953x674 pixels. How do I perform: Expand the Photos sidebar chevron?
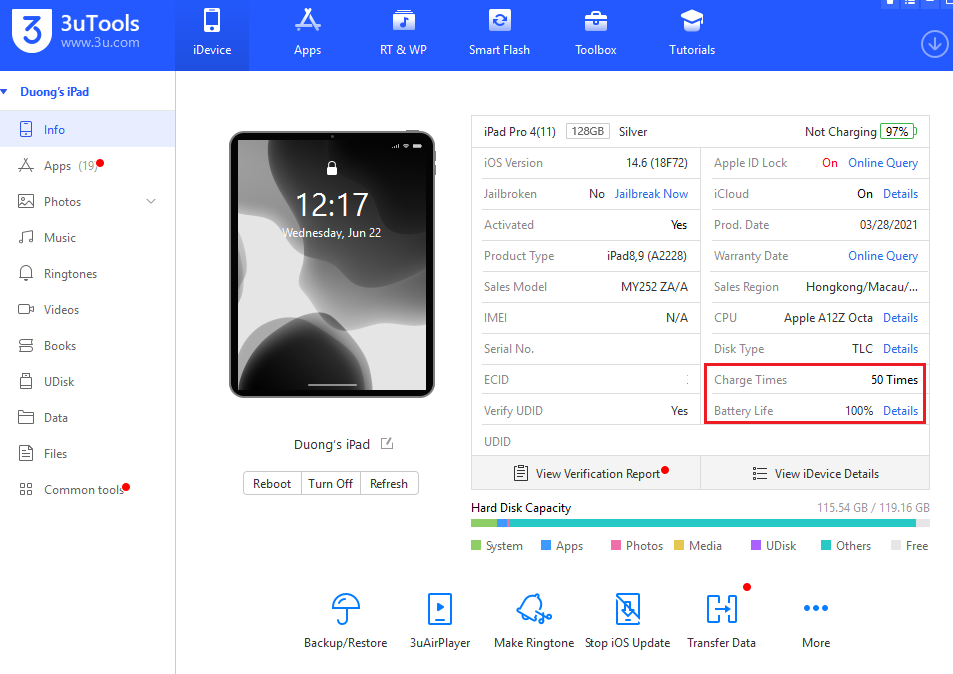[x=152, y=202]
